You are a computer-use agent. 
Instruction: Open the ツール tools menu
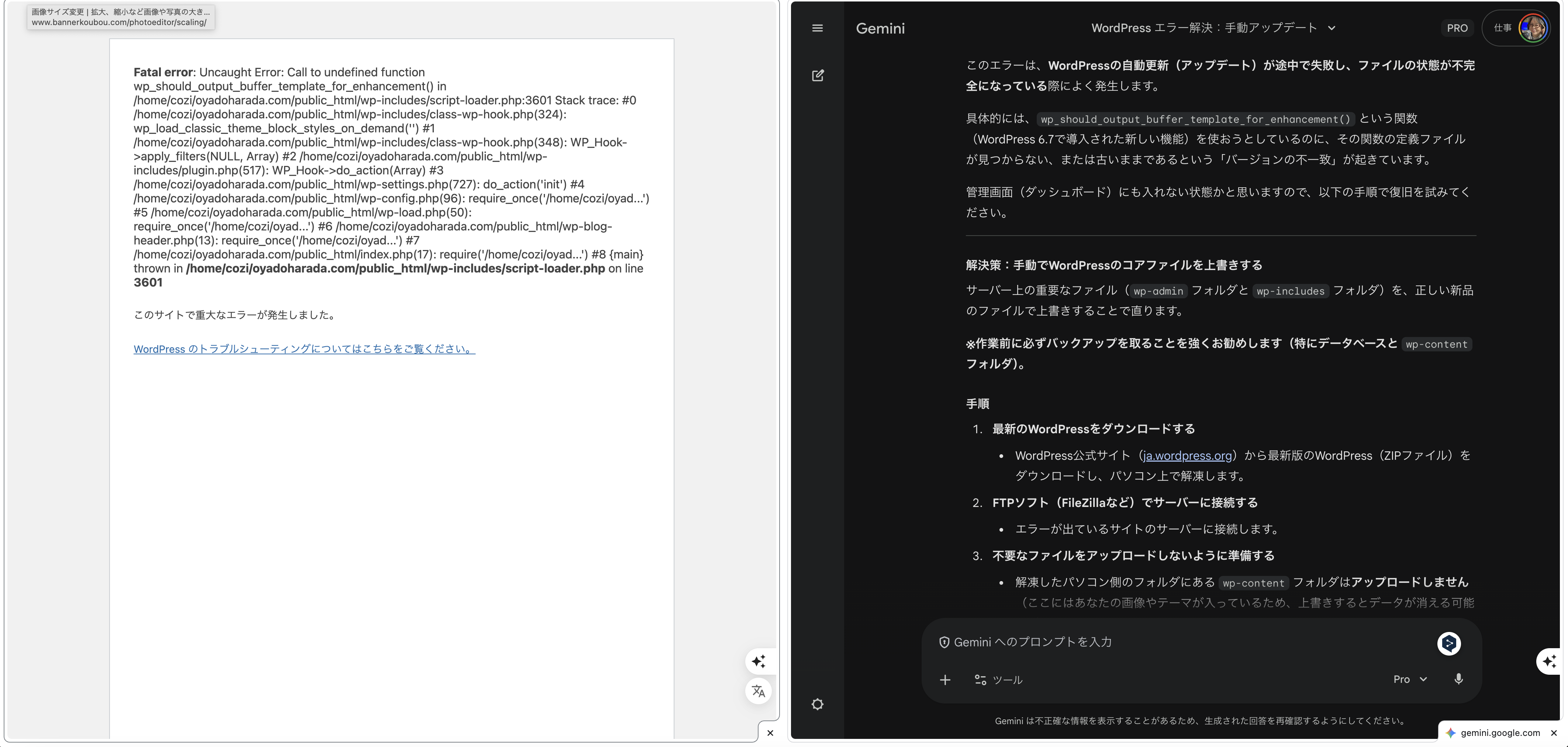pos(998,680)
